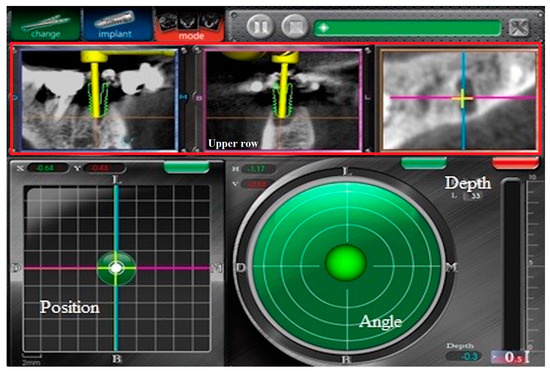Click the X offset value -0.64

click(47, 168)
